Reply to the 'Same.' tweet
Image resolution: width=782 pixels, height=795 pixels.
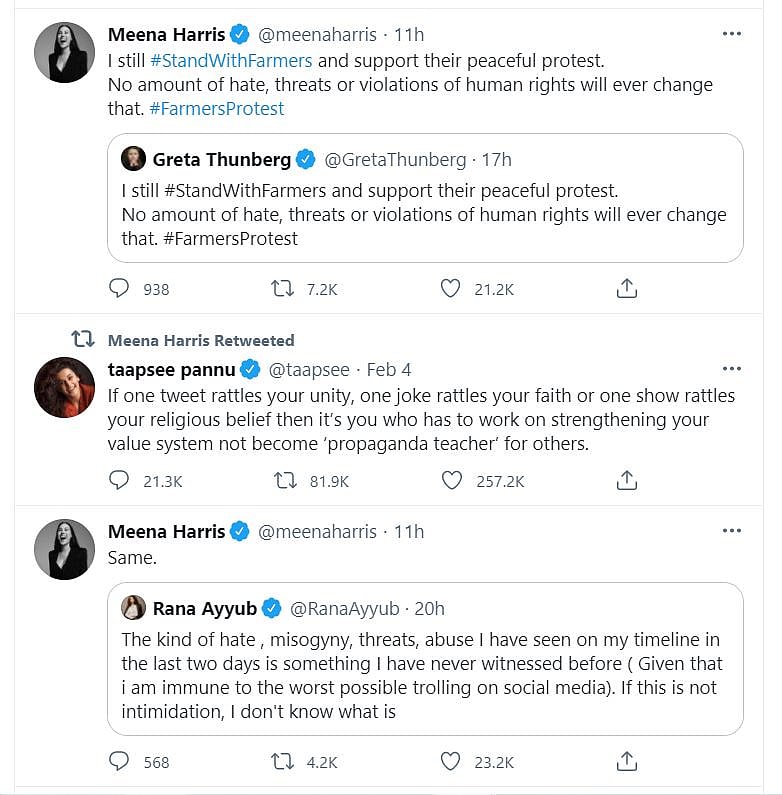(119, 762)
